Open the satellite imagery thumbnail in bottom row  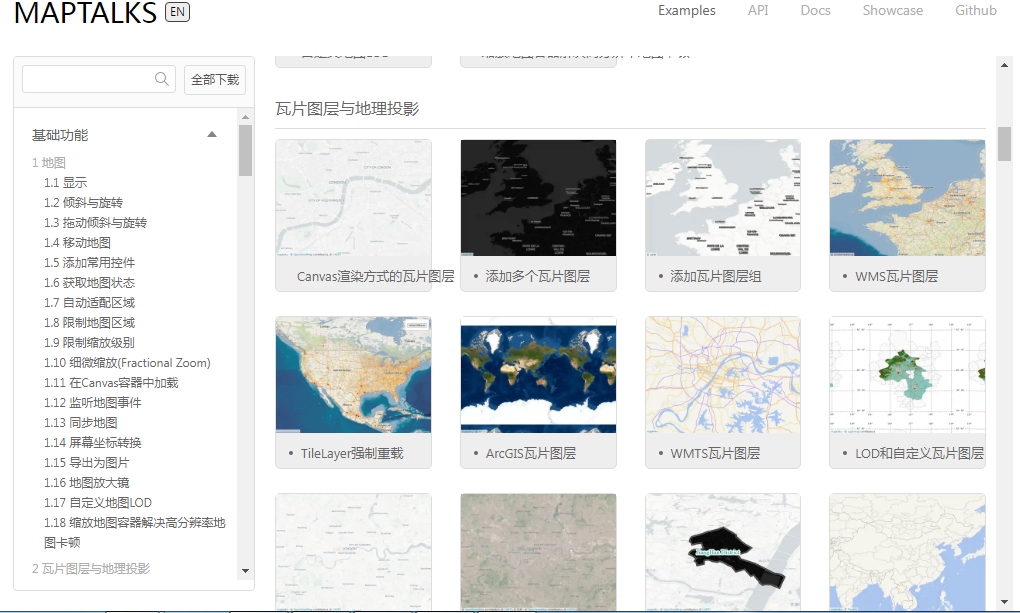(538, 552)
